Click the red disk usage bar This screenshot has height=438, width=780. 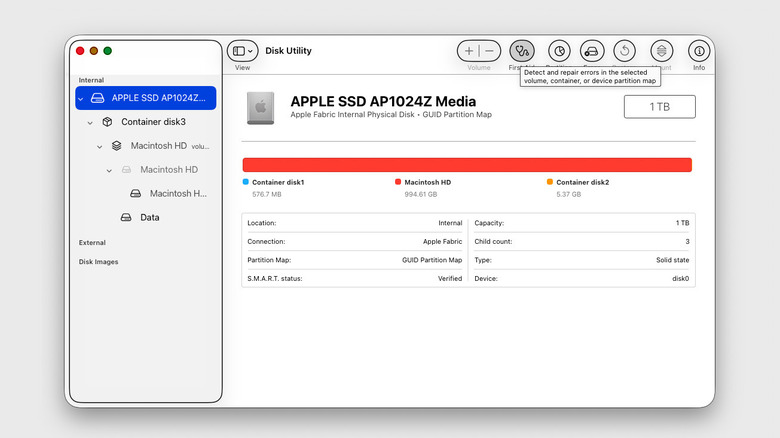(x=467, y=165)
